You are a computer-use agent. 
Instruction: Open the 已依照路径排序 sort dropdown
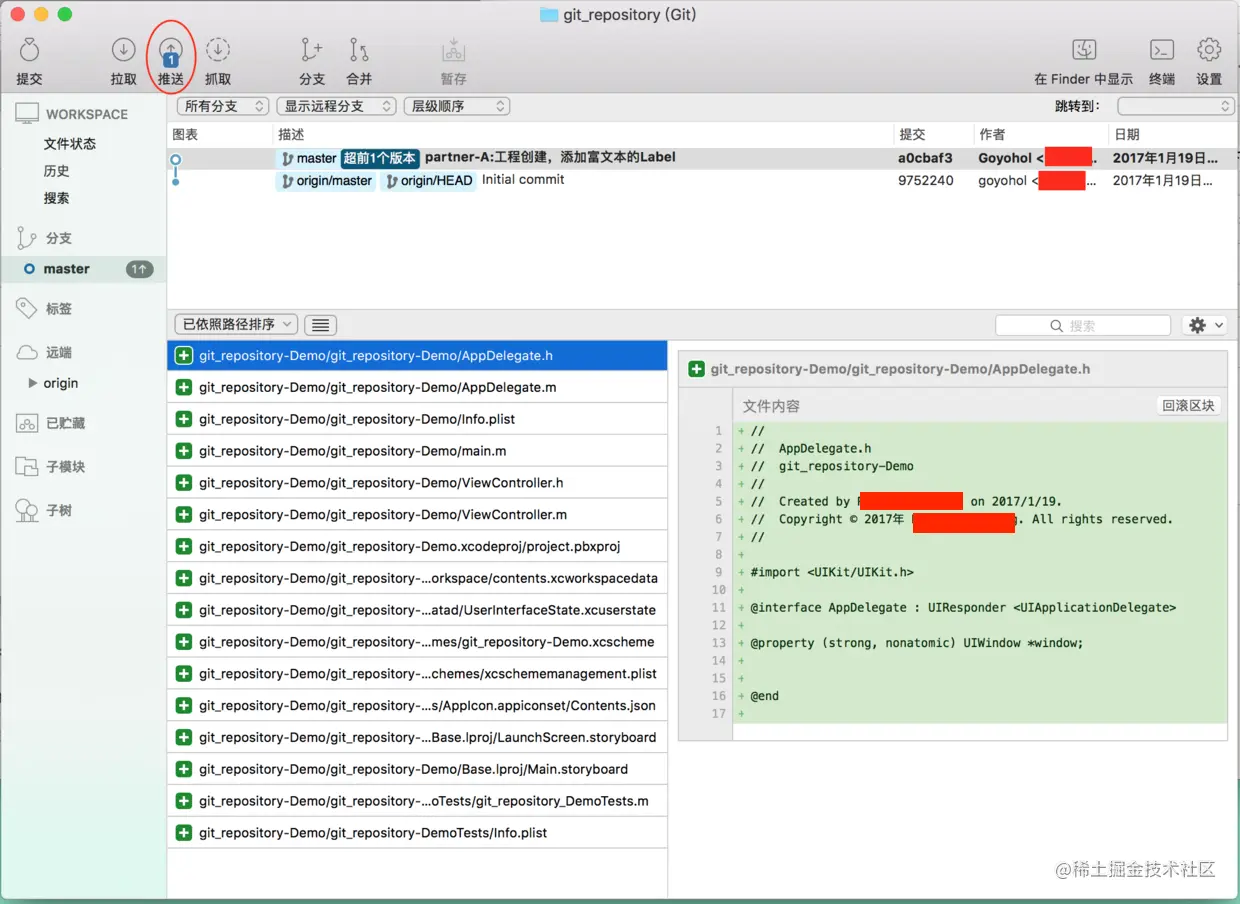236,325
